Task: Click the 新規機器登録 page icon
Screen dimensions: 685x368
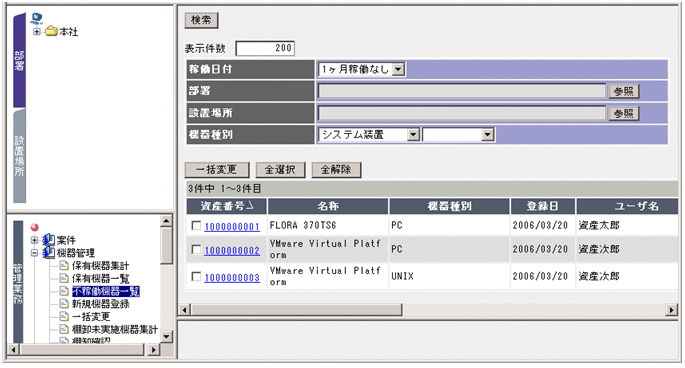Action: click(x=64, y=303)
